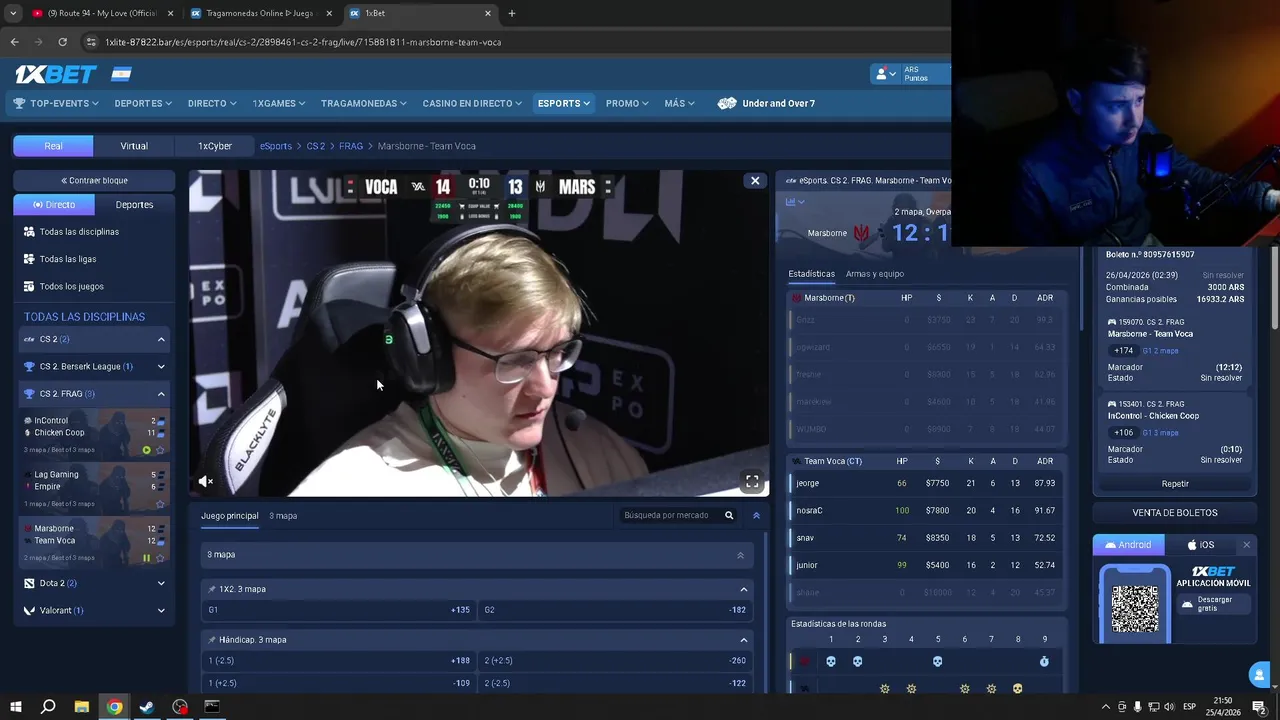This screenshot has width=1280, height=720.
Task: Favorite the Lag Gaming vs Empire match
Action: click(160, 504)
